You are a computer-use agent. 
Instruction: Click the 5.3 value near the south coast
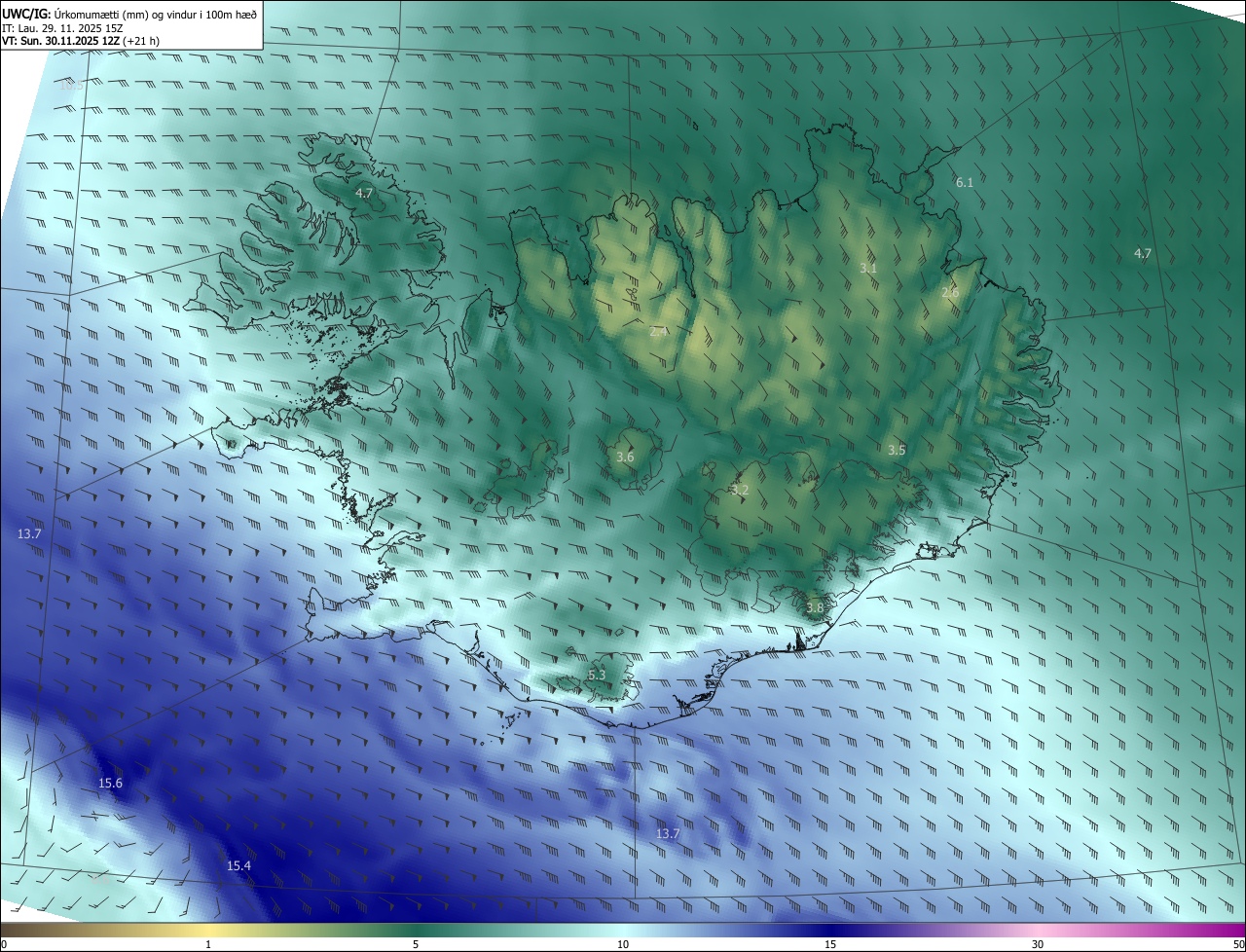[597, 675]
